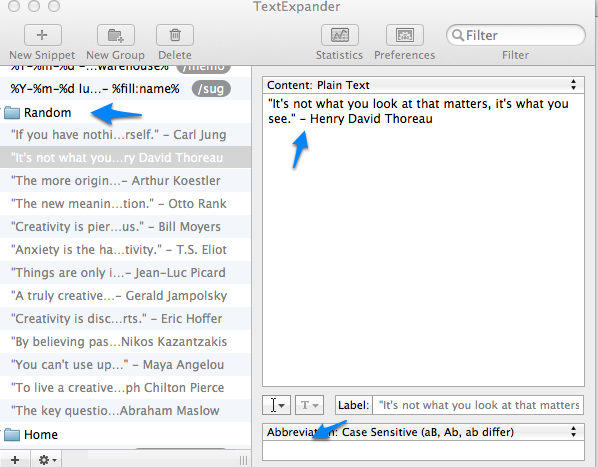The height and width of the screenshot is (467, 598).
Task: Click the plus button below snippet list
Action: [15, 460]
